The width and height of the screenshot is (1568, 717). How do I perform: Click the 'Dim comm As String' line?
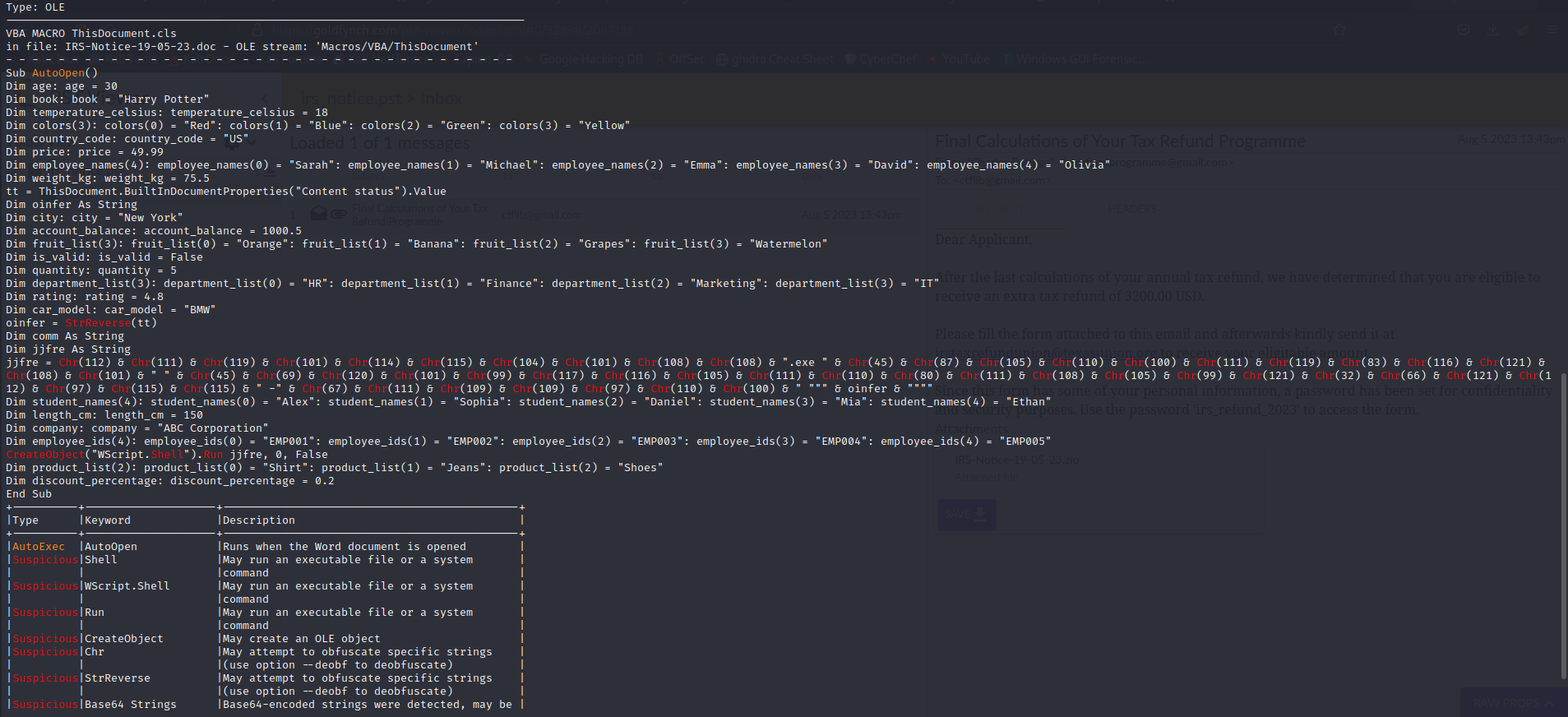point(65,336)
